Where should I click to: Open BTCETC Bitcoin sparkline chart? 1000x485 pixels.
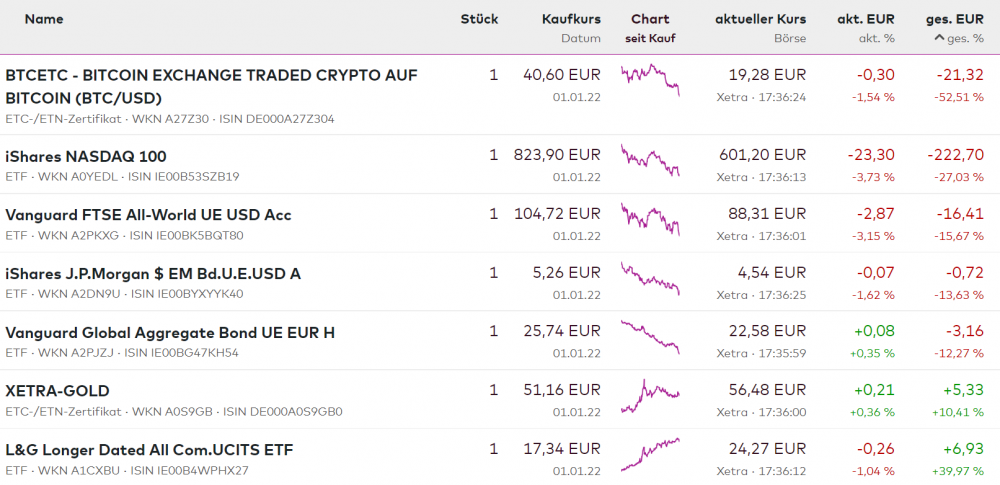tap(650, 79)
